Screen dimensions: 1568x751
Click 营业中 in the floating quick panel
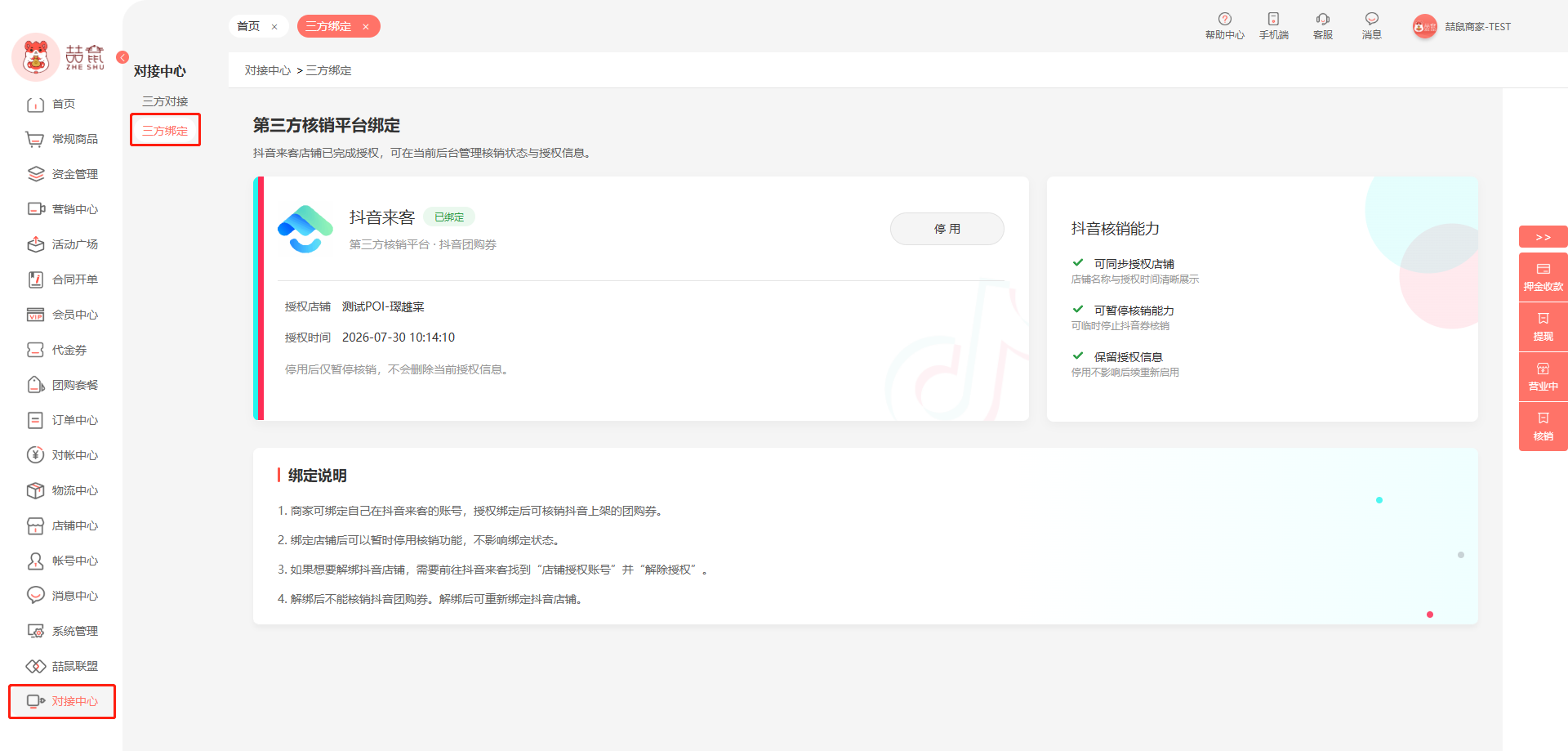coord(1543,377)
